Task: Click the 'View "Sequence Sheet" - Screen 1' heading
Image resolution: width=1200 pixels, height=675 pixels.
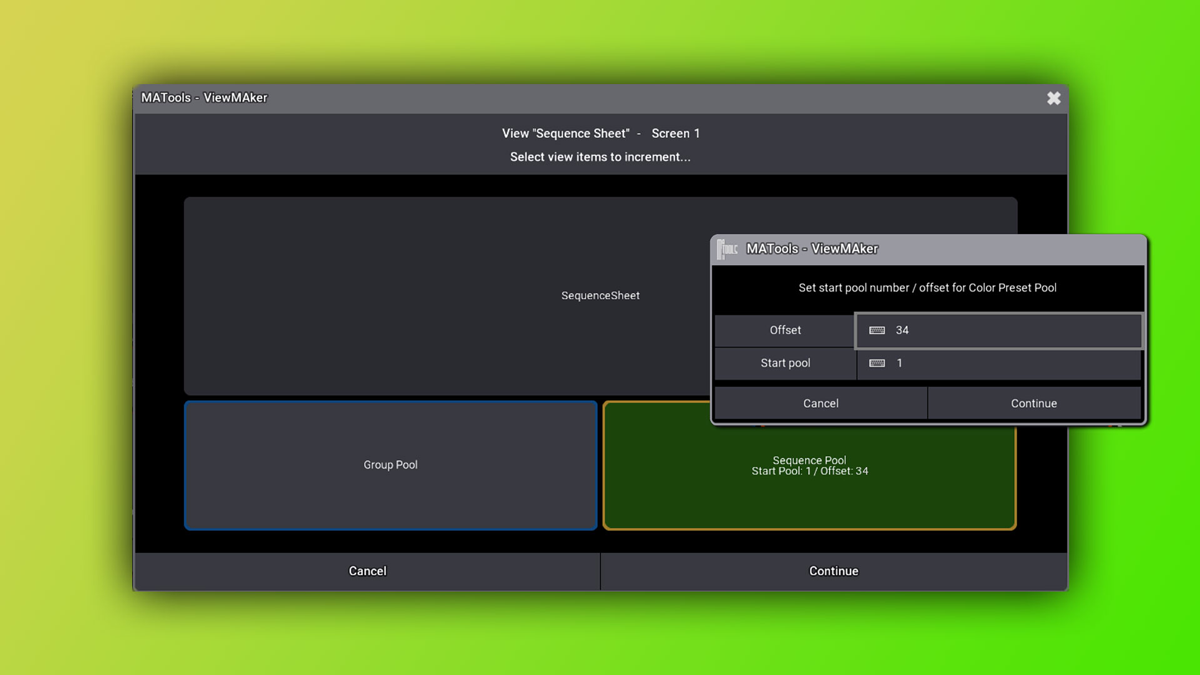Action: coord(600,133)
